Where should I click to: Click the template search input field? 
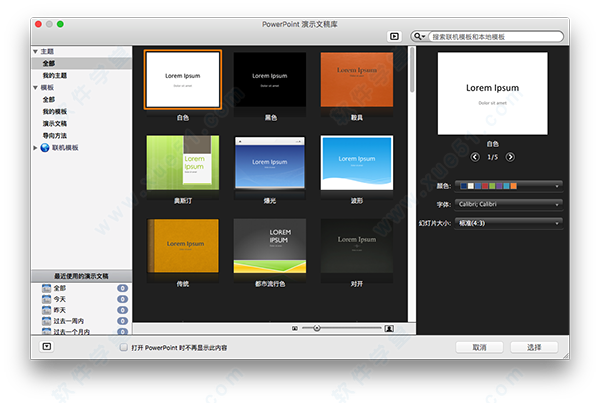496,37
